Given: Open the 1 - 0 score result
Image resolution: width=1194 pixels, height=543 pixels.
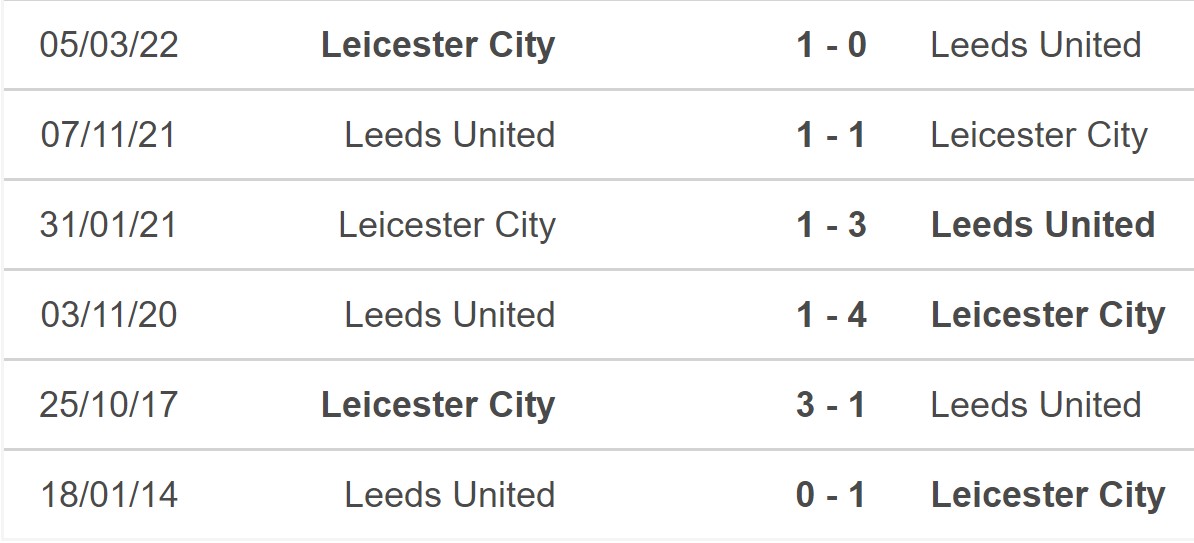Looking at the screenshot, I should (831, 45).
